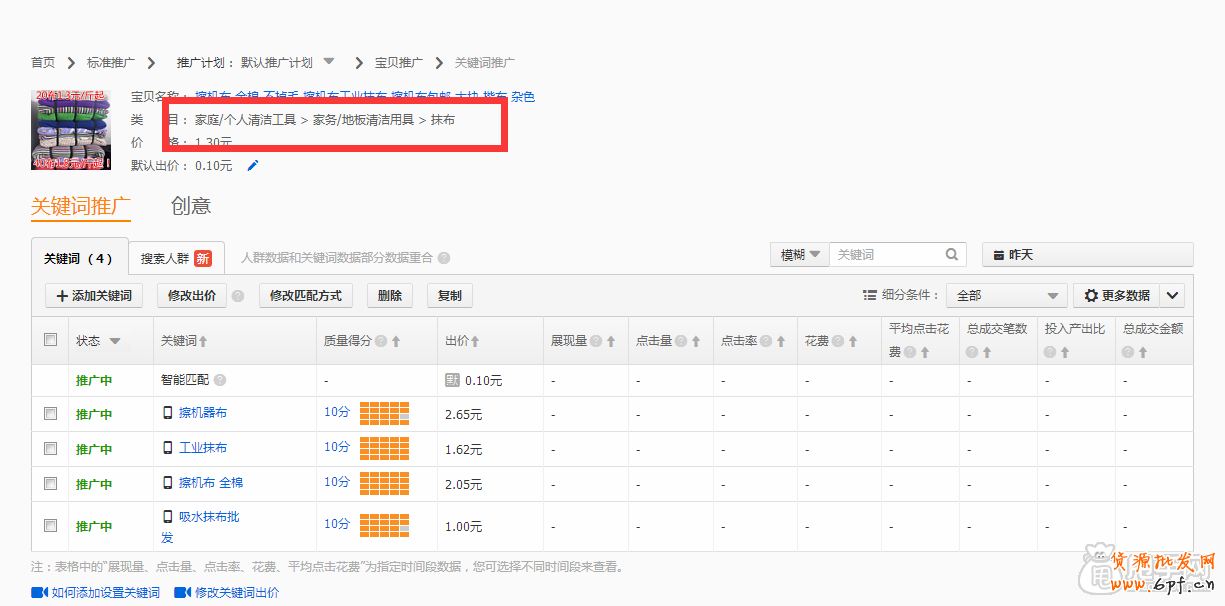Click the help icon on the 花费 column
Image resolution: width=1225 pixels, height=606 pixels.
pos(836,340)
